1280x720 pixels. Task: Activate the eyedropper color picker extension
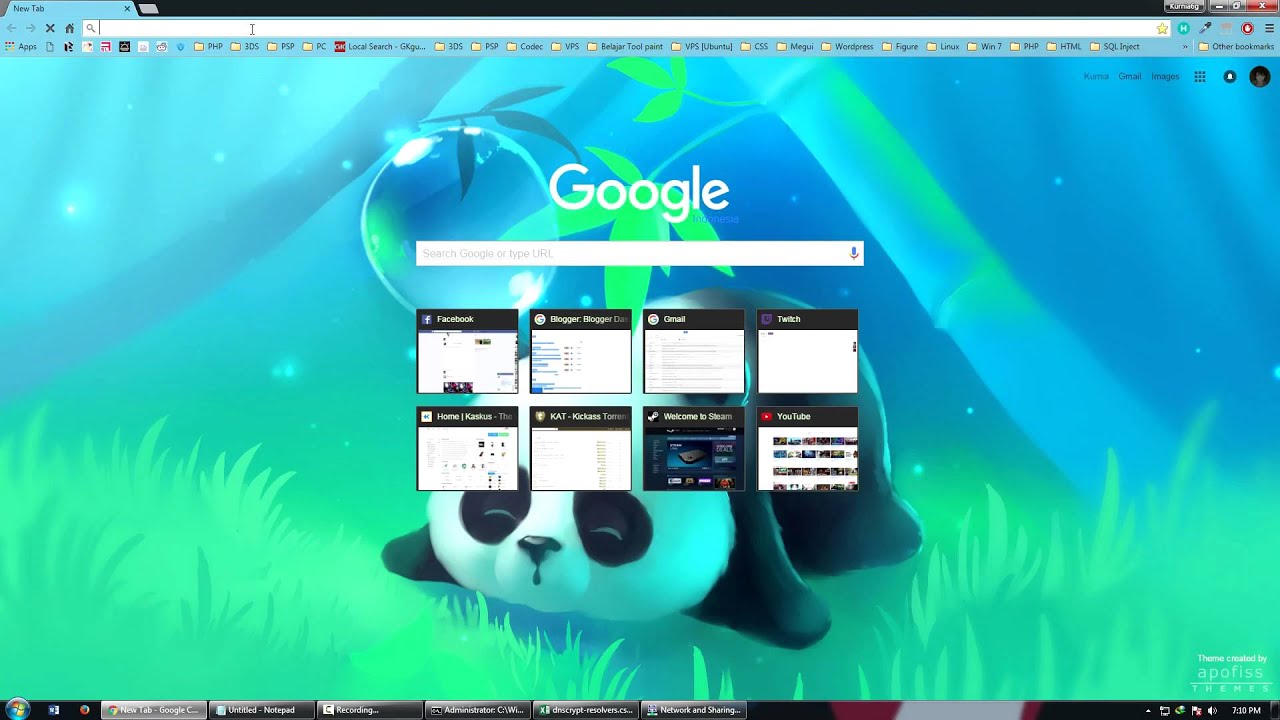[1205, 28]
